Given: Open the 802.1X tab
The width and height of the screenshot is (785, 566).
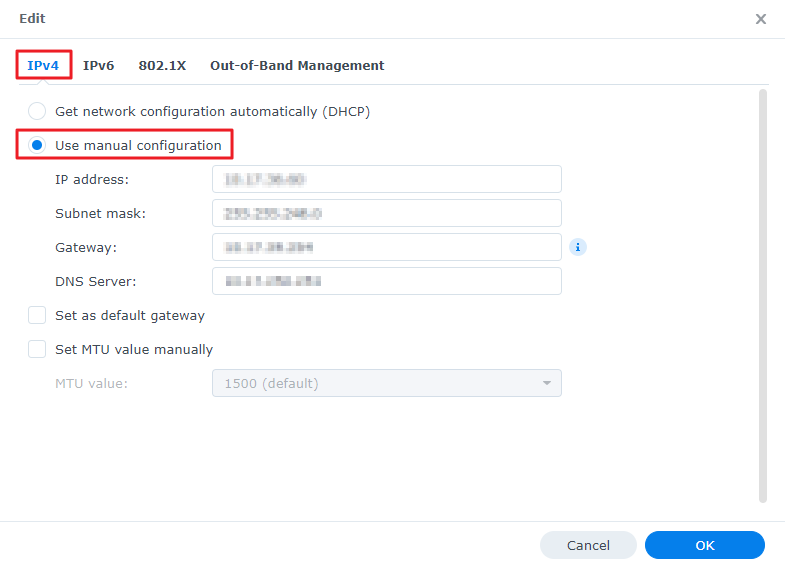Looking at the screenshot, I should click(x=162, y=66).
